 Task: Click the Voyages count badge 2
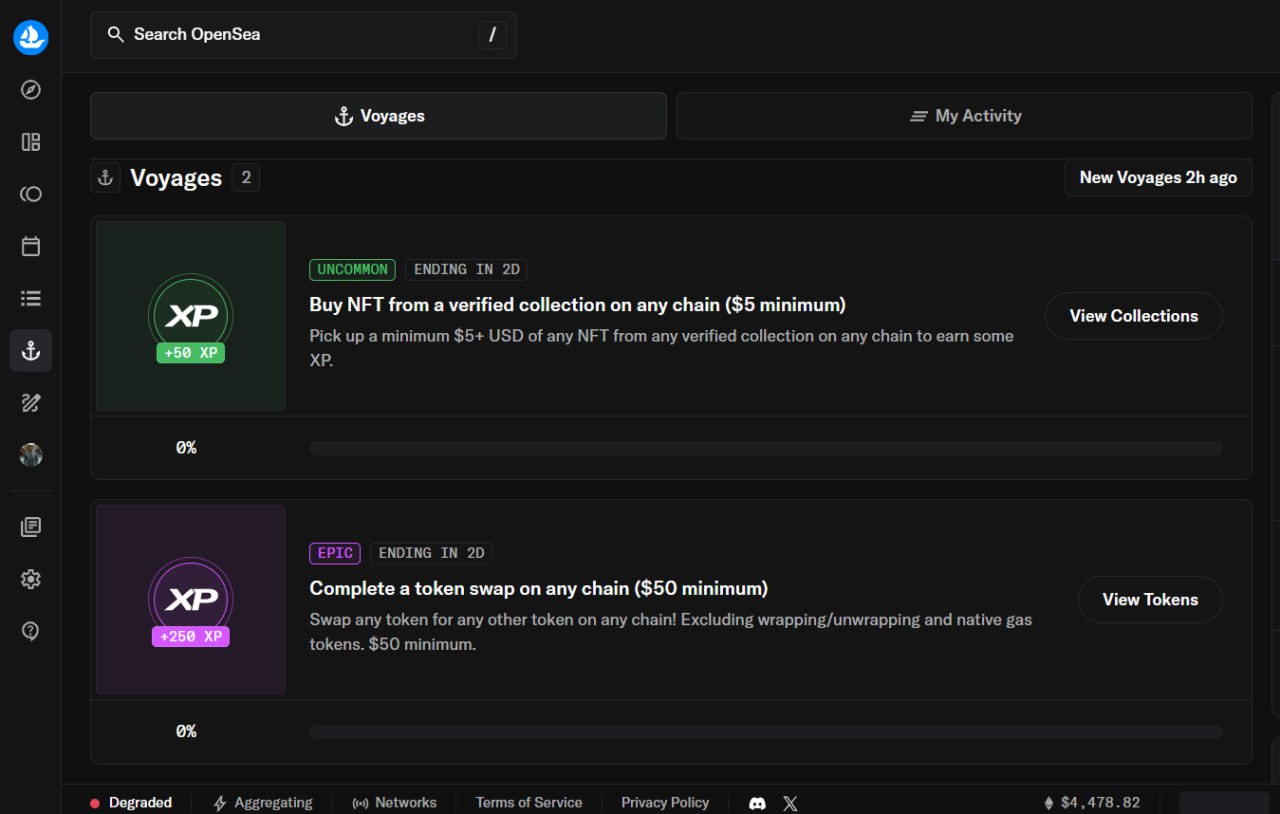click(245, 178)
